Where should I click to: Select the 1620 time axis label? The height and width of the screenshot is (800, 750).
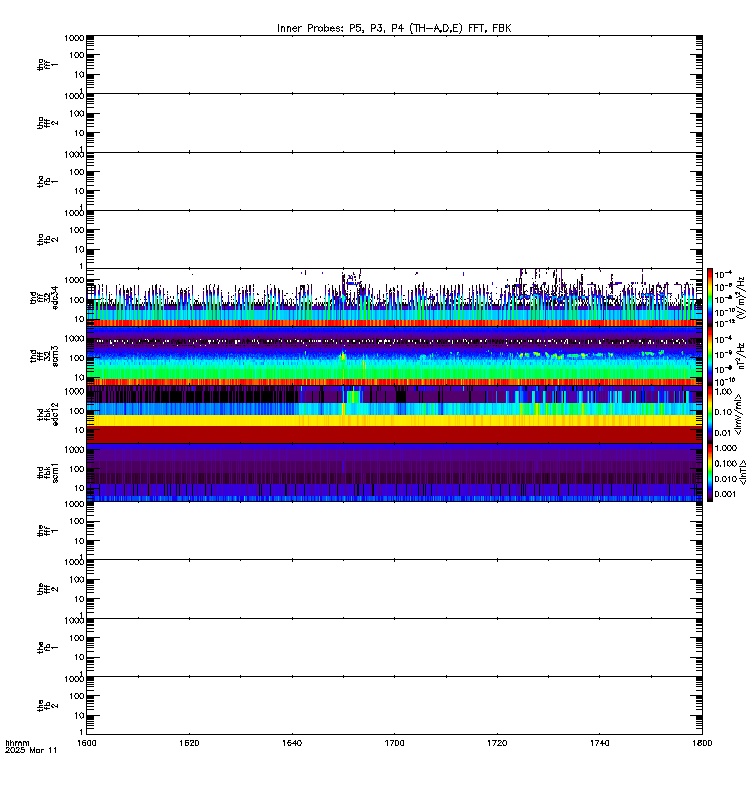click(189, 743)
